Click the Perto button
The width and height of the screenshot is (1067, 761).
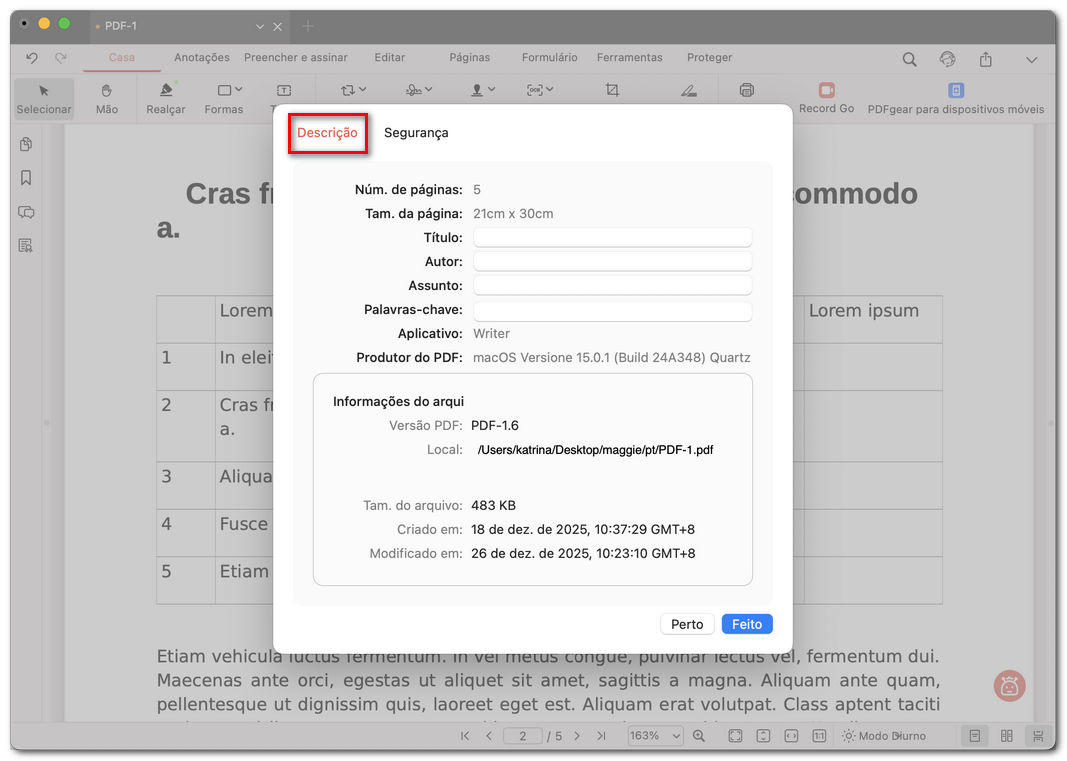click(x=687, y=623)
